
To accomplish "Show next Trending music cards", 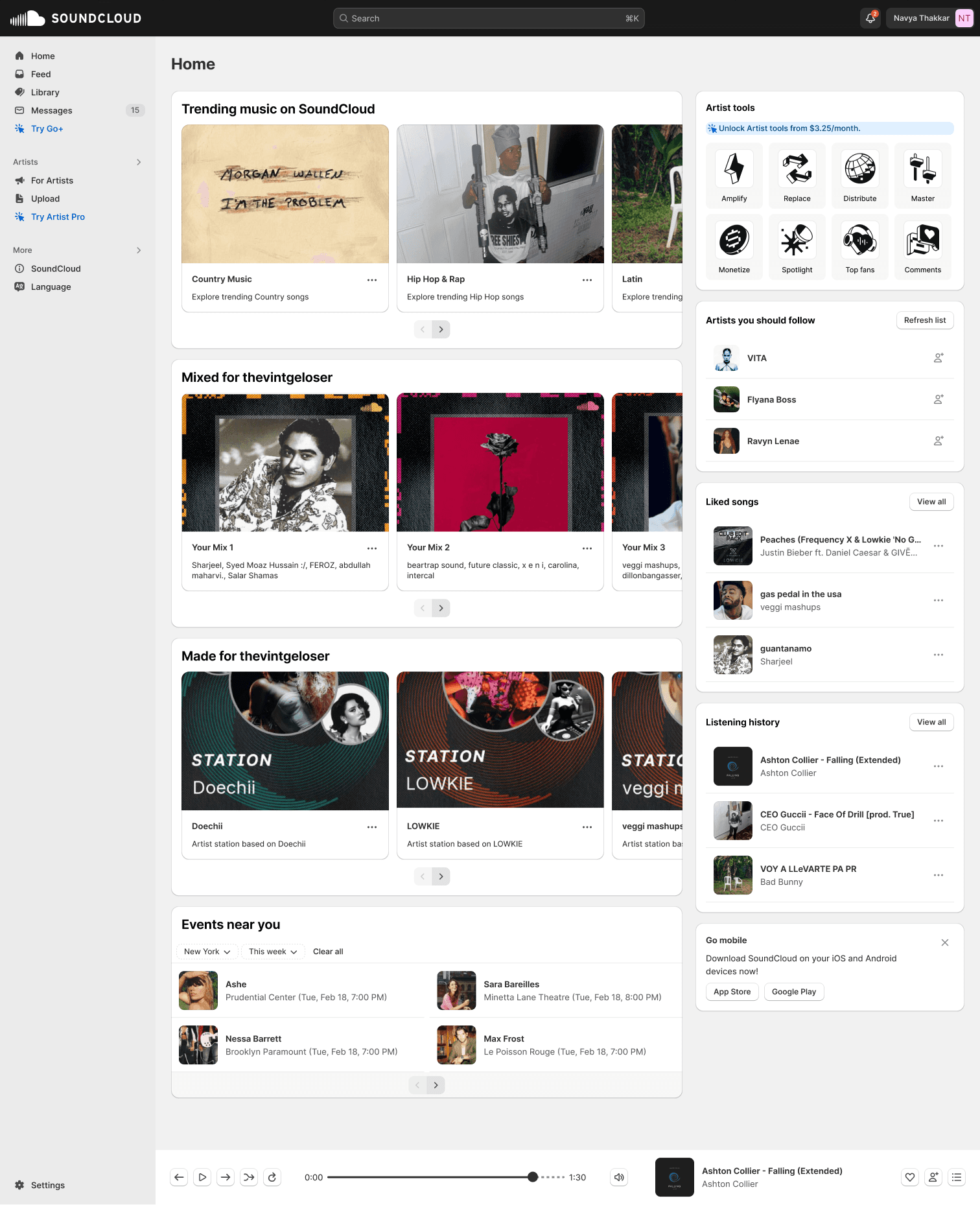I will tap(441, 329).
